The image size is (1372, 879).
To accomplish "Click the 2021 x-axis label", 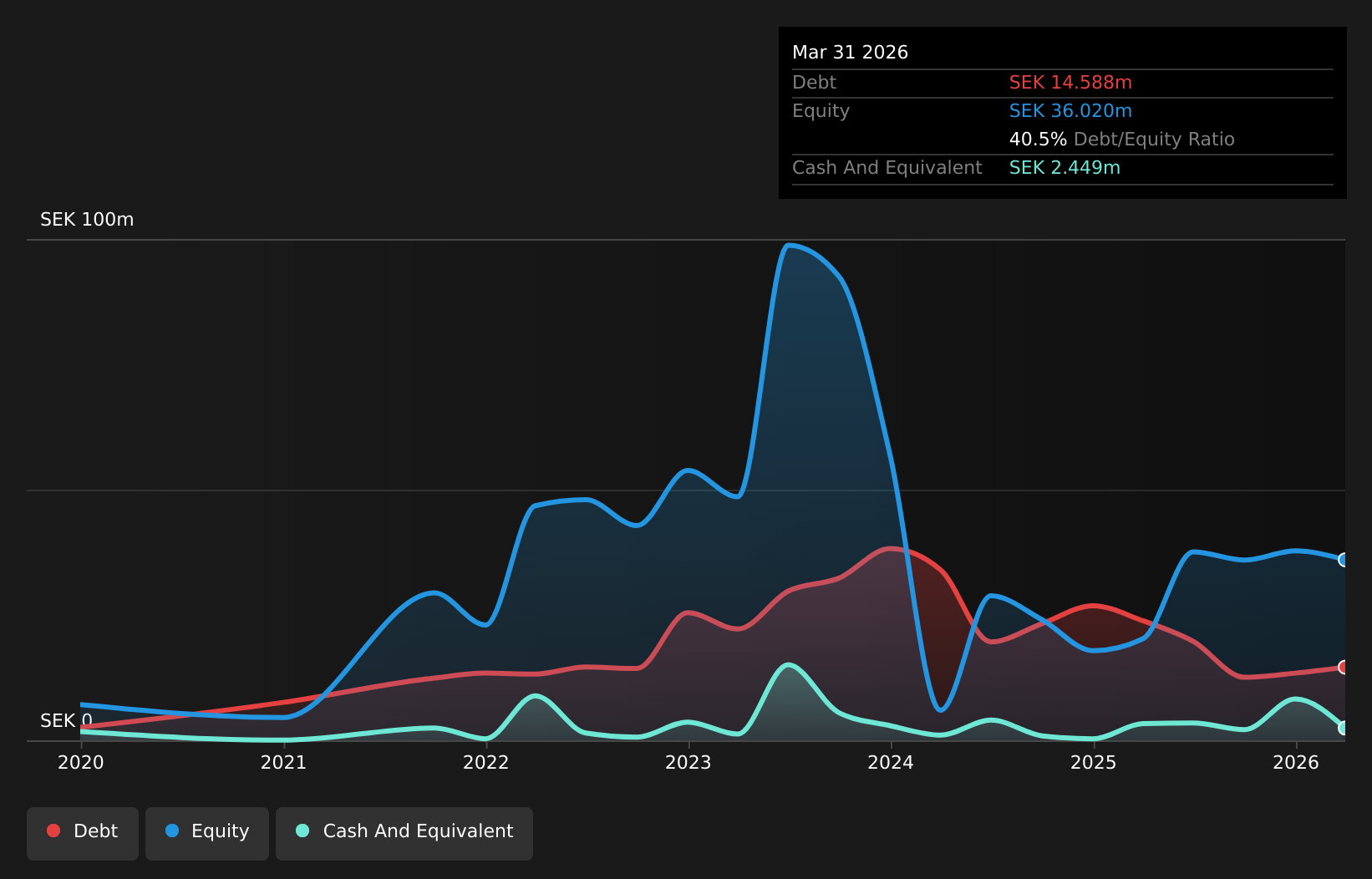I will tap(283, 762).
